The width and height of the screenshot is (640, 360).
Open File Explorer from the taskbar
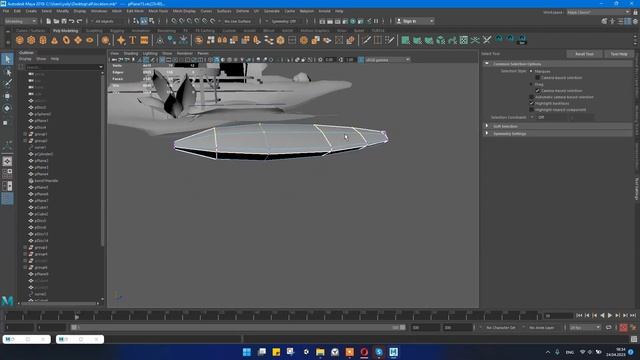[x=320, y=352]
